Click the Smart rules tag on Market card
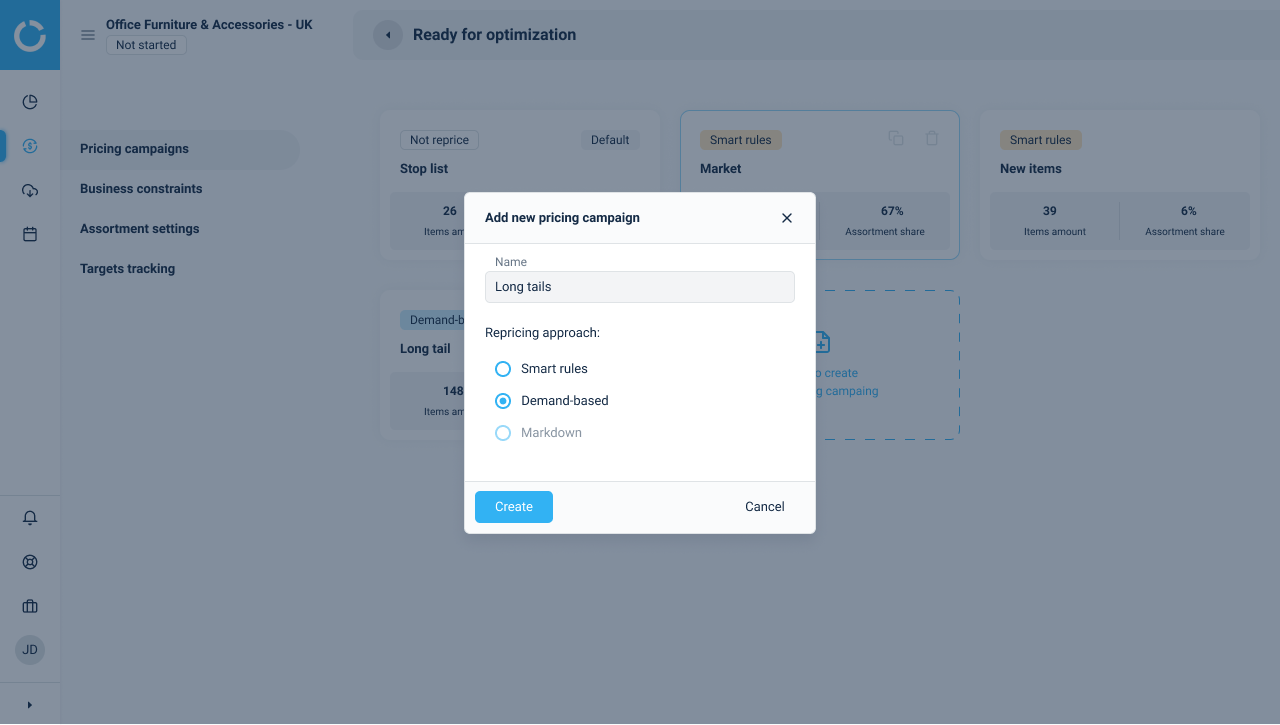This screenshot has width=1280, height=725. point(741,140)
